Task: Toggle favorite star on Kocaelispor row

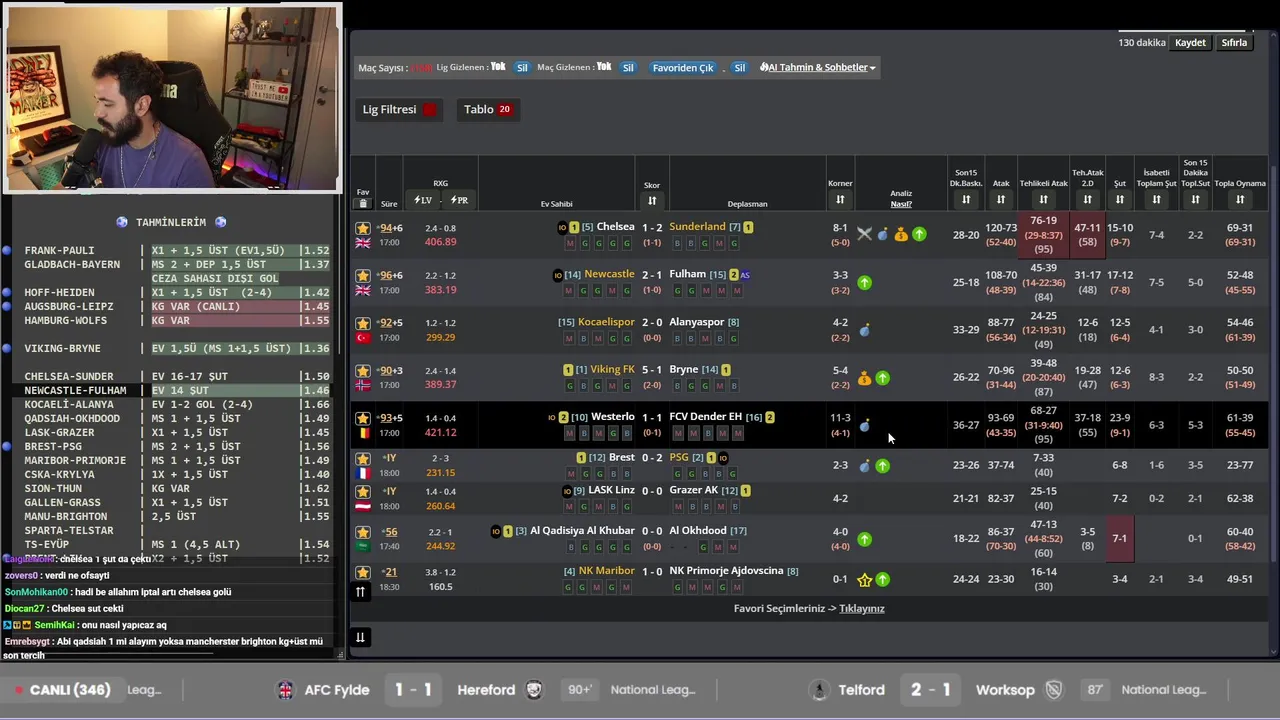Action: click(362, 323)
